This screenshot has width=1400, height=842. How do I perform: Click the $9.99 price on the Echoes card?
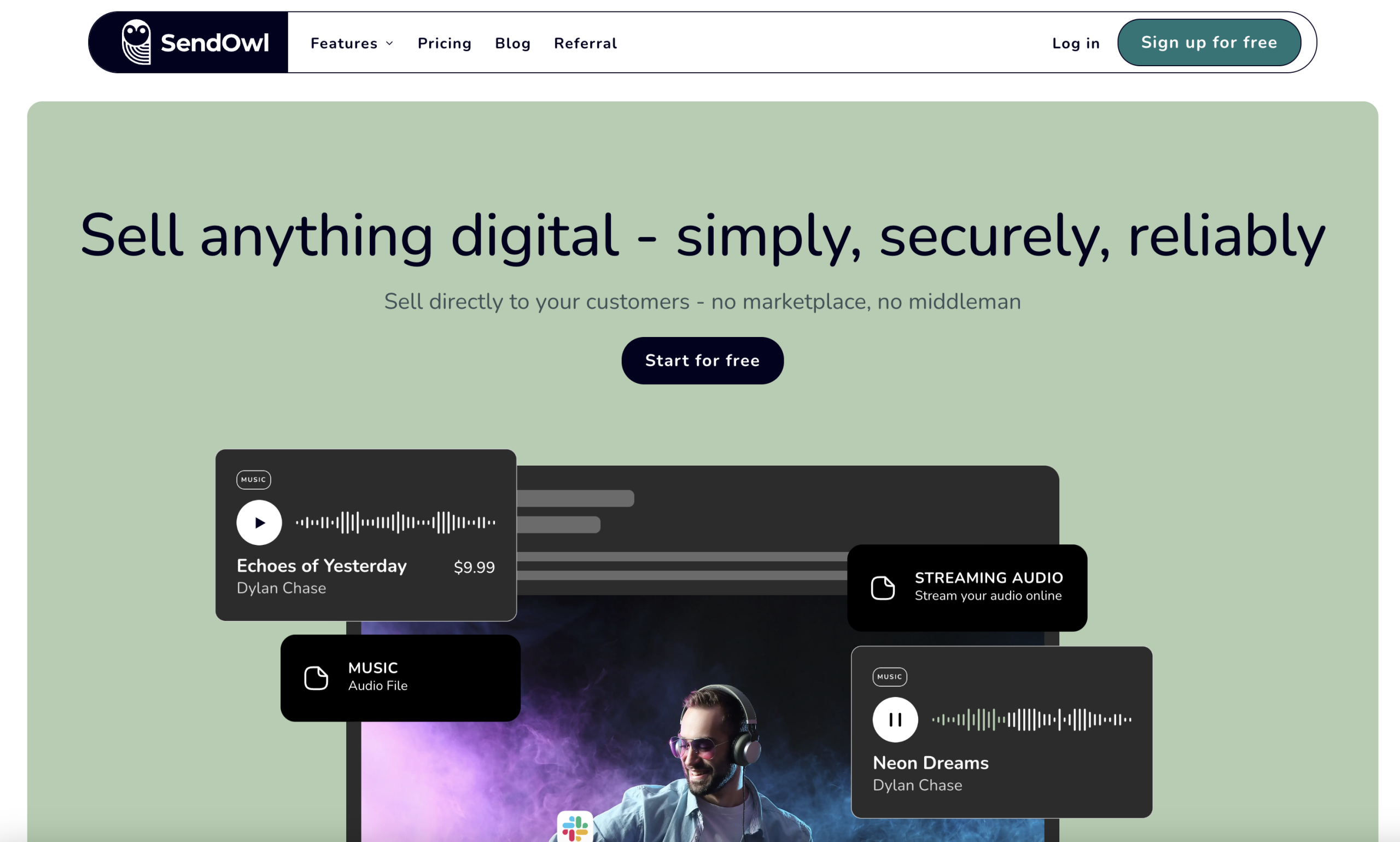(x=474, y=567)
